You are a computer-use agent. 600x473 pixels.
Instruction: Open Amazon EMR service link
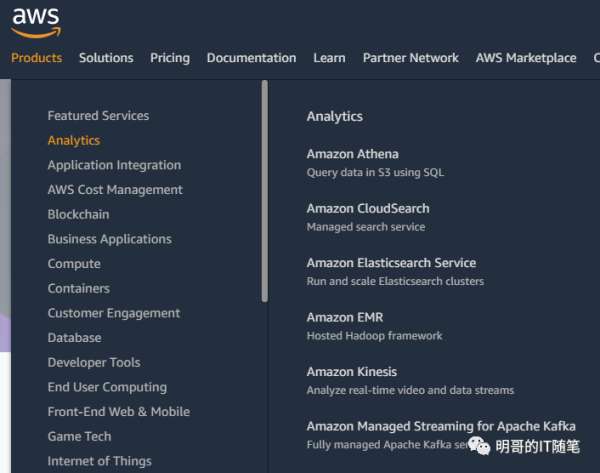tap(345, 317)
